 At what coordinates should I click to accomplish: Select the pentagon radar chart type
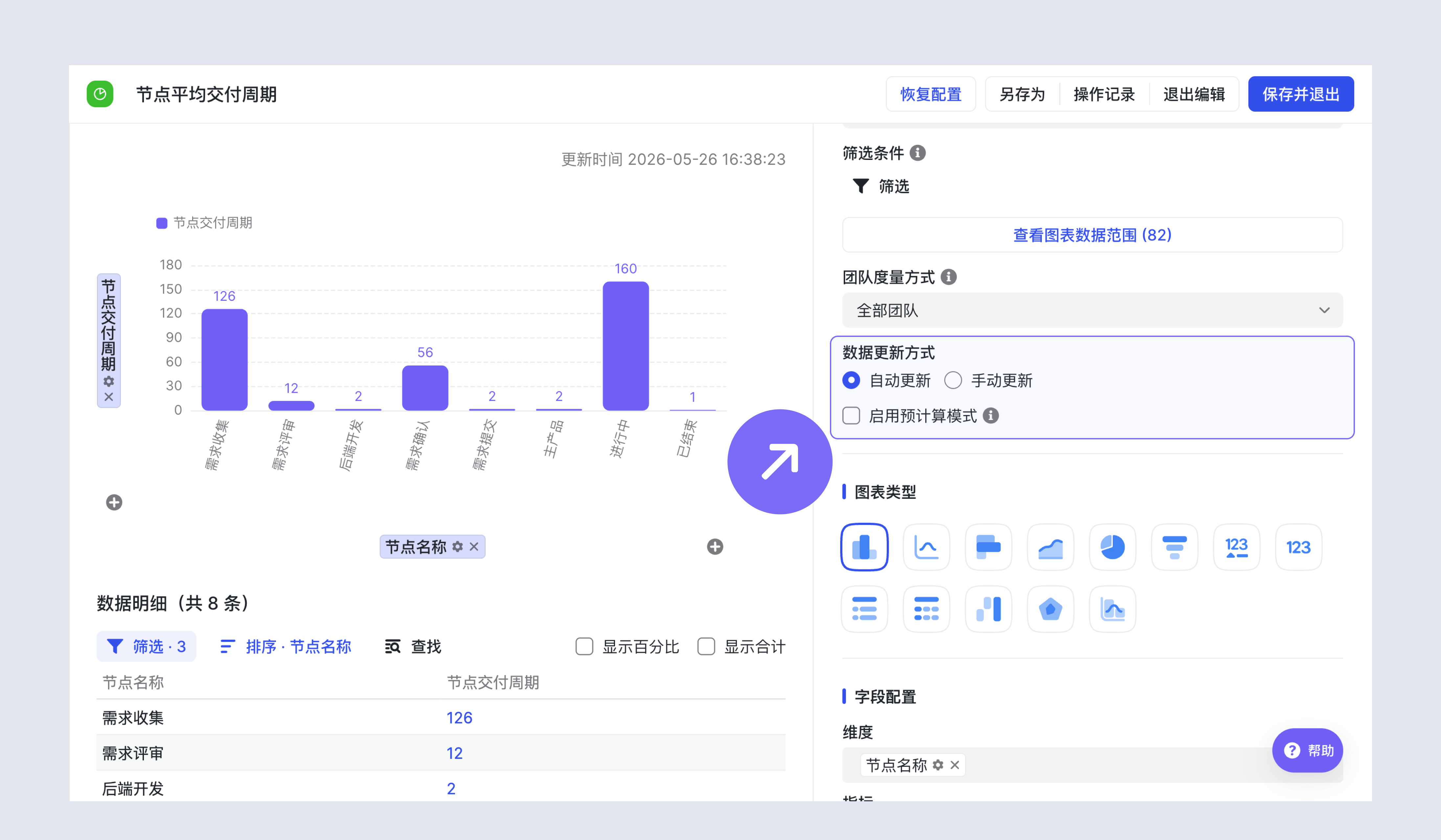coord(1050,609)
